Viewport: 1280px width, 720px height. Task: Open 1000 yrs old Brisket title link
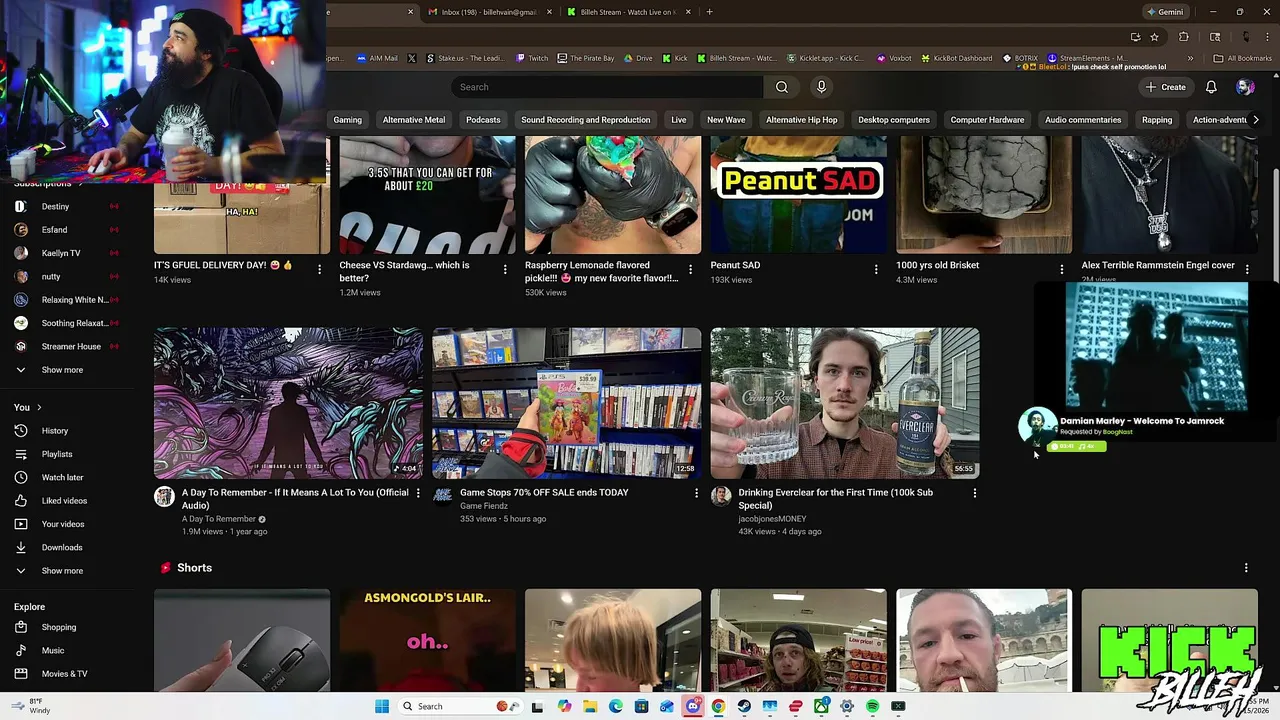(x=937, y=265)
